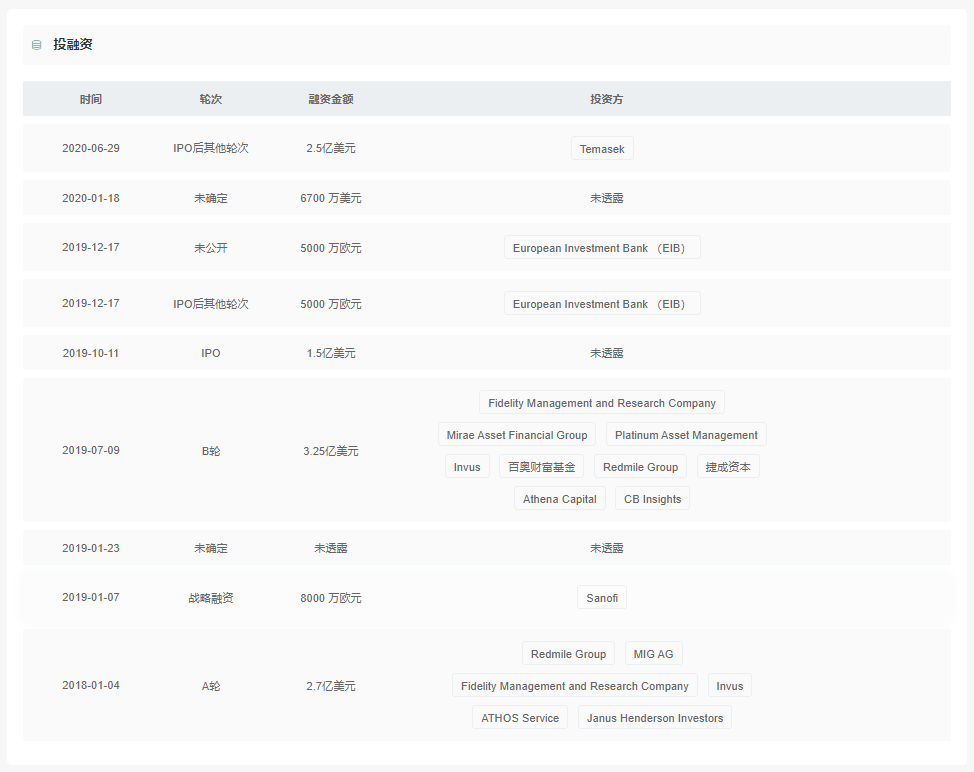Click the 投融资 section icon
This screenshot has width=974, height=772.
click(37, 45)
